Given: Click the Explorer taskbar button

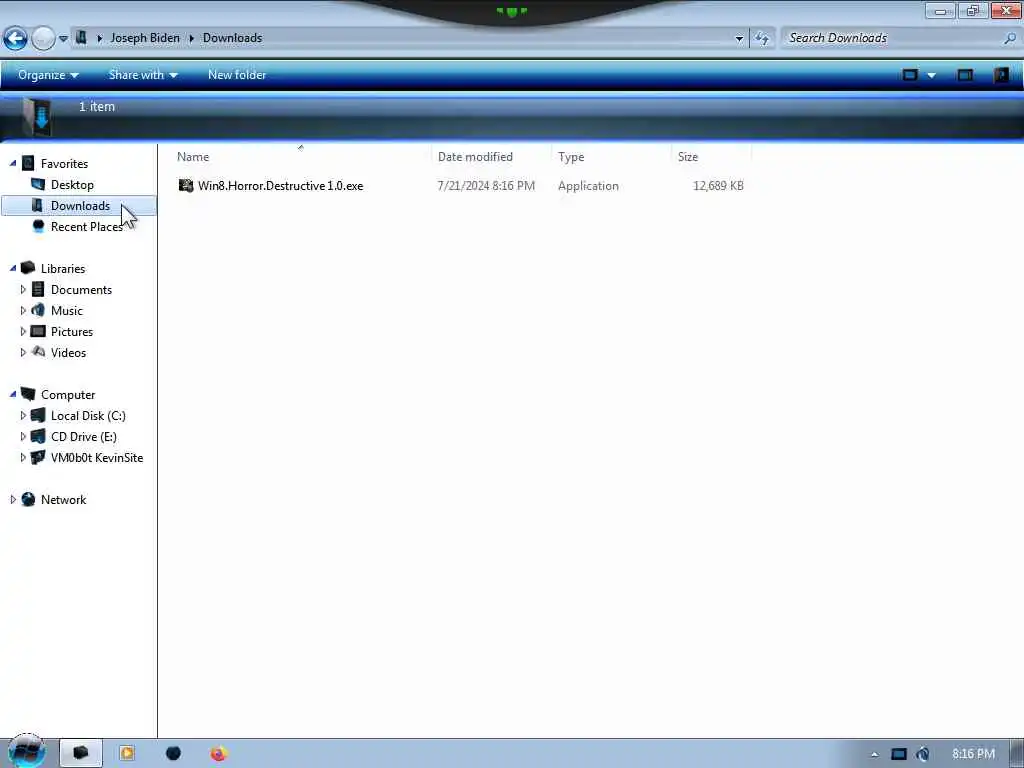Looking at the screenshot, I should tap(81, 753).
